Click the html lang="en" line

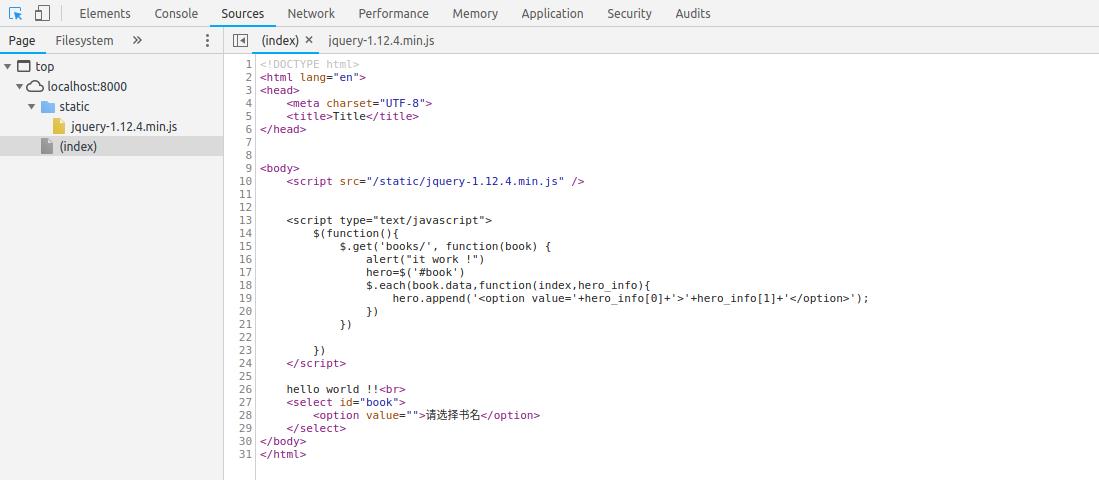[x=313, y=77]
